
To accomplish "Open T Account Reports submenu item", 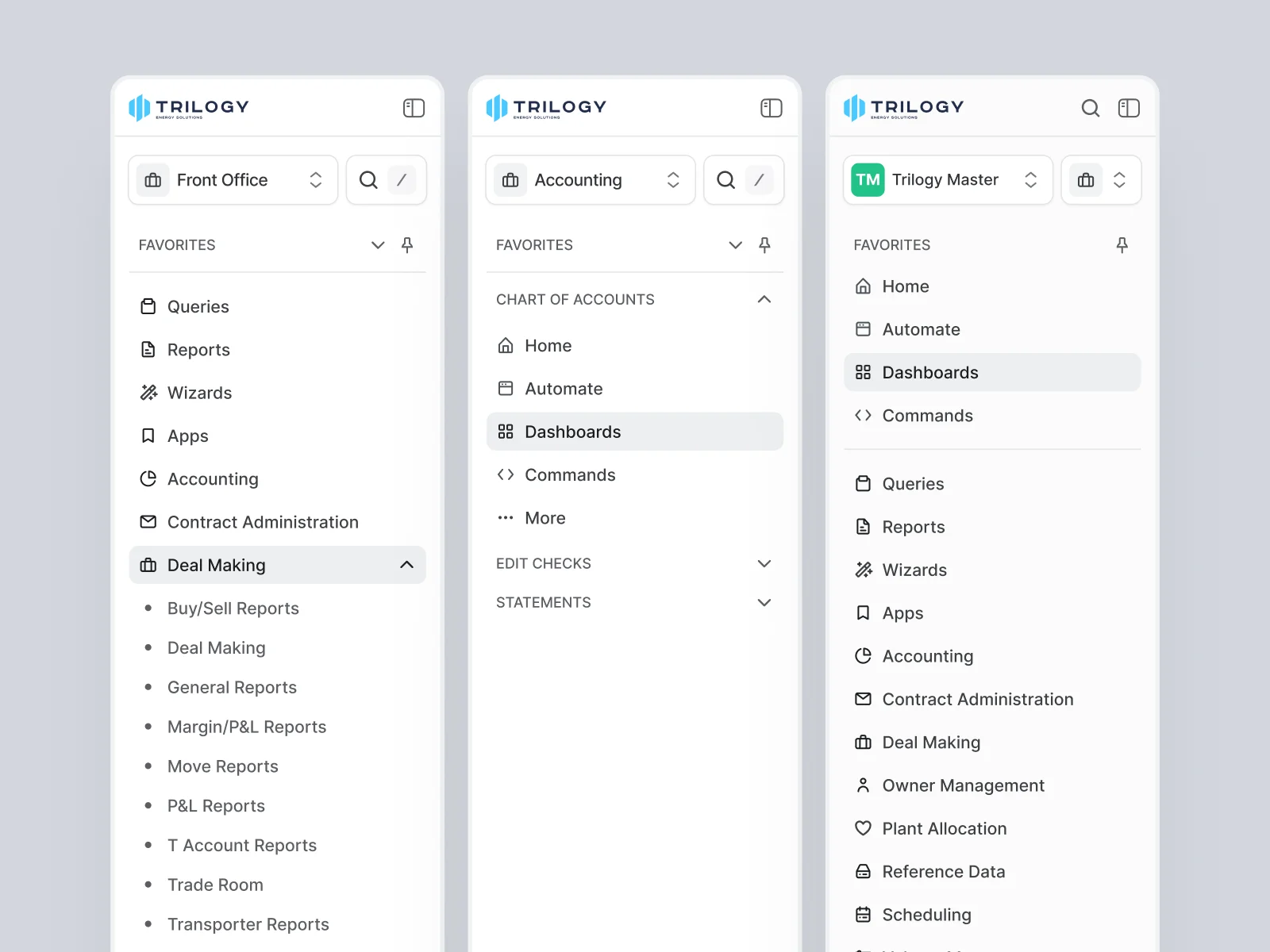I will pos(242,846).
